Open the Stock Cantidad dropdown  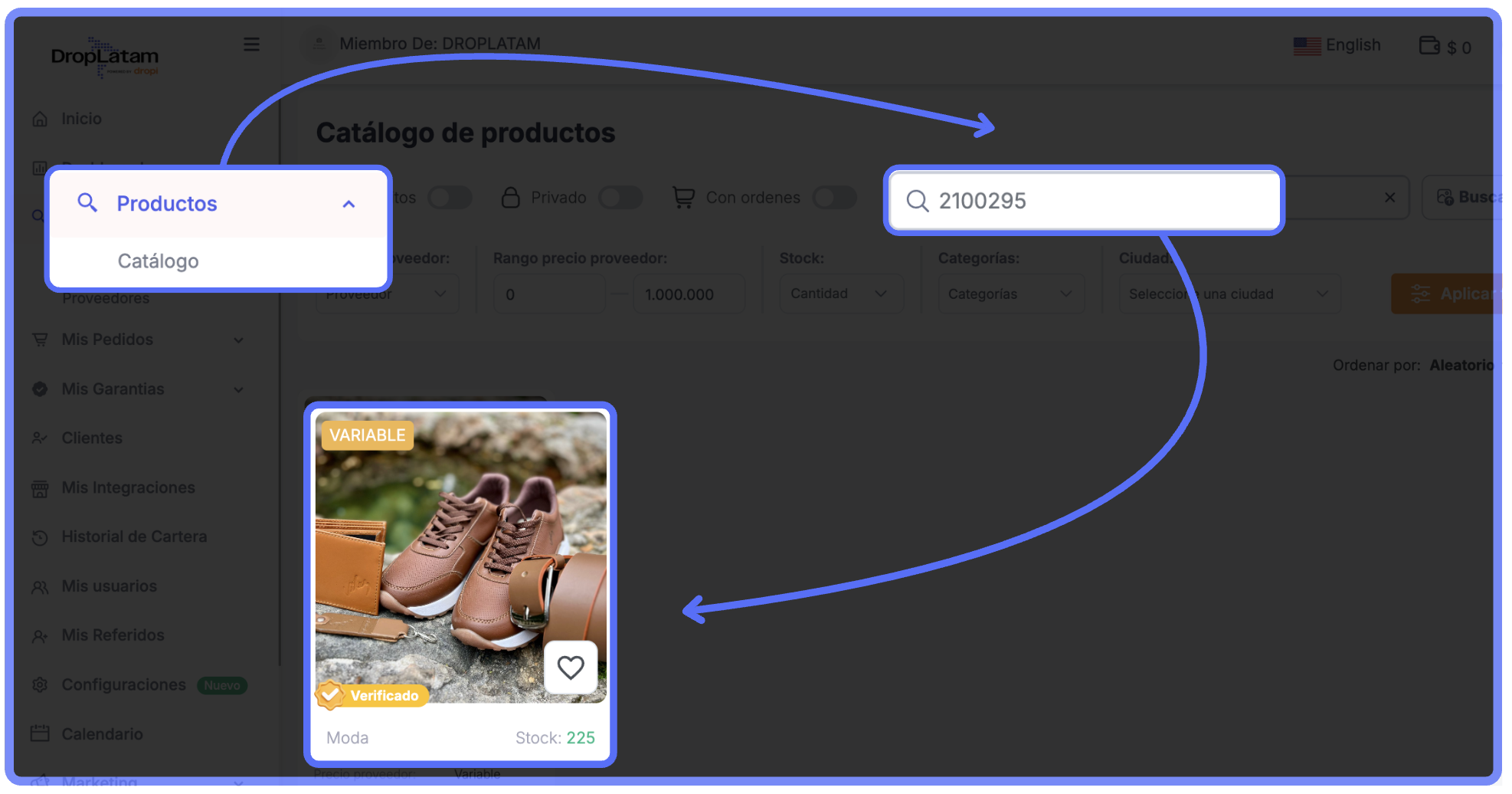click(x=840, y=294)
